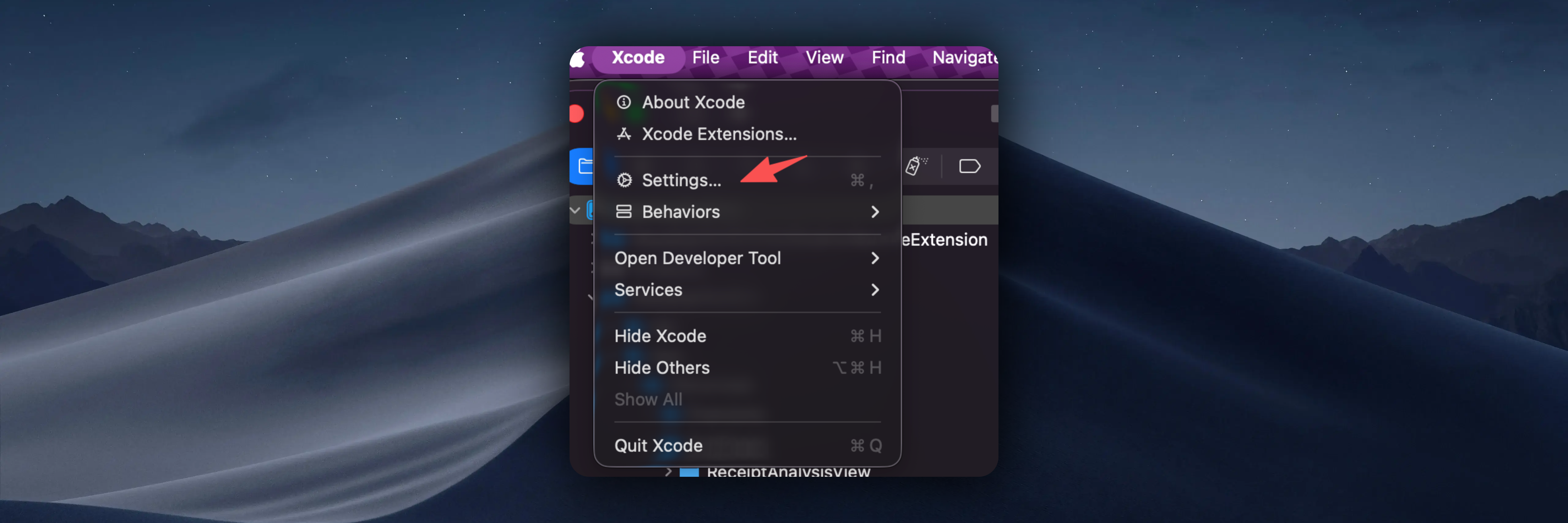Open the Edit menu

tap(762, 58)
